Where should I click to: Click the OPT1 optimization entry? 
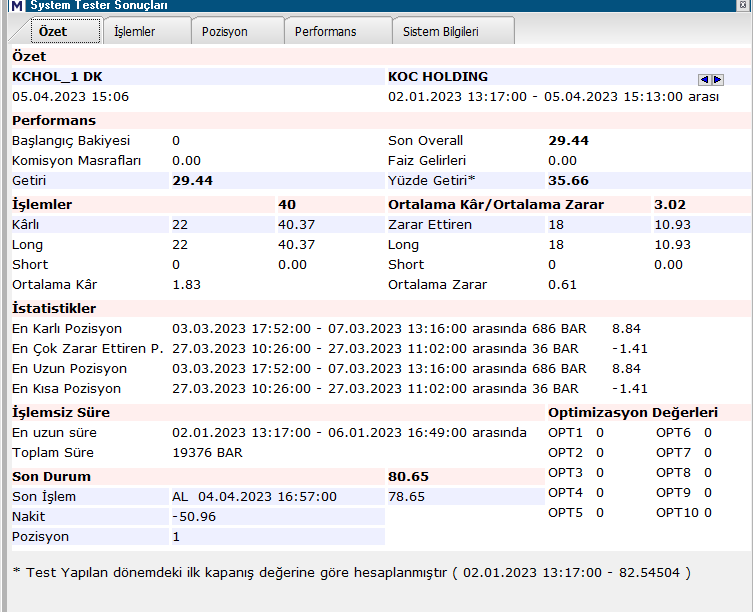576,433
